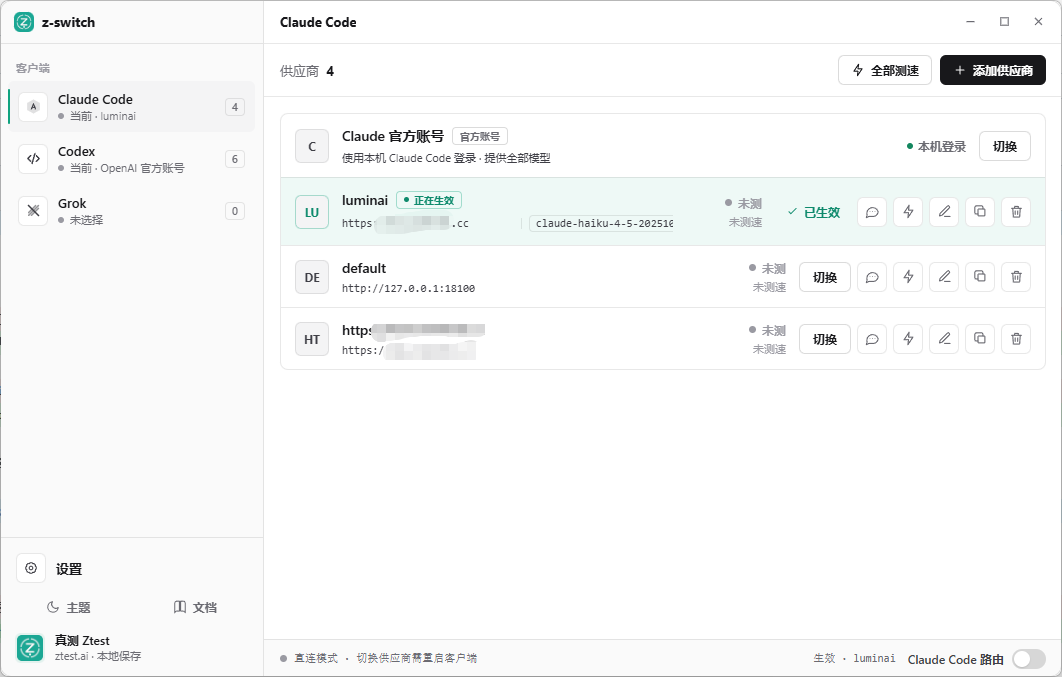Image resolution: width=1062 pixels, height=677 pixels.
Task: Switch to Claude 官方账号 provider
Action: coord(1004,146)
